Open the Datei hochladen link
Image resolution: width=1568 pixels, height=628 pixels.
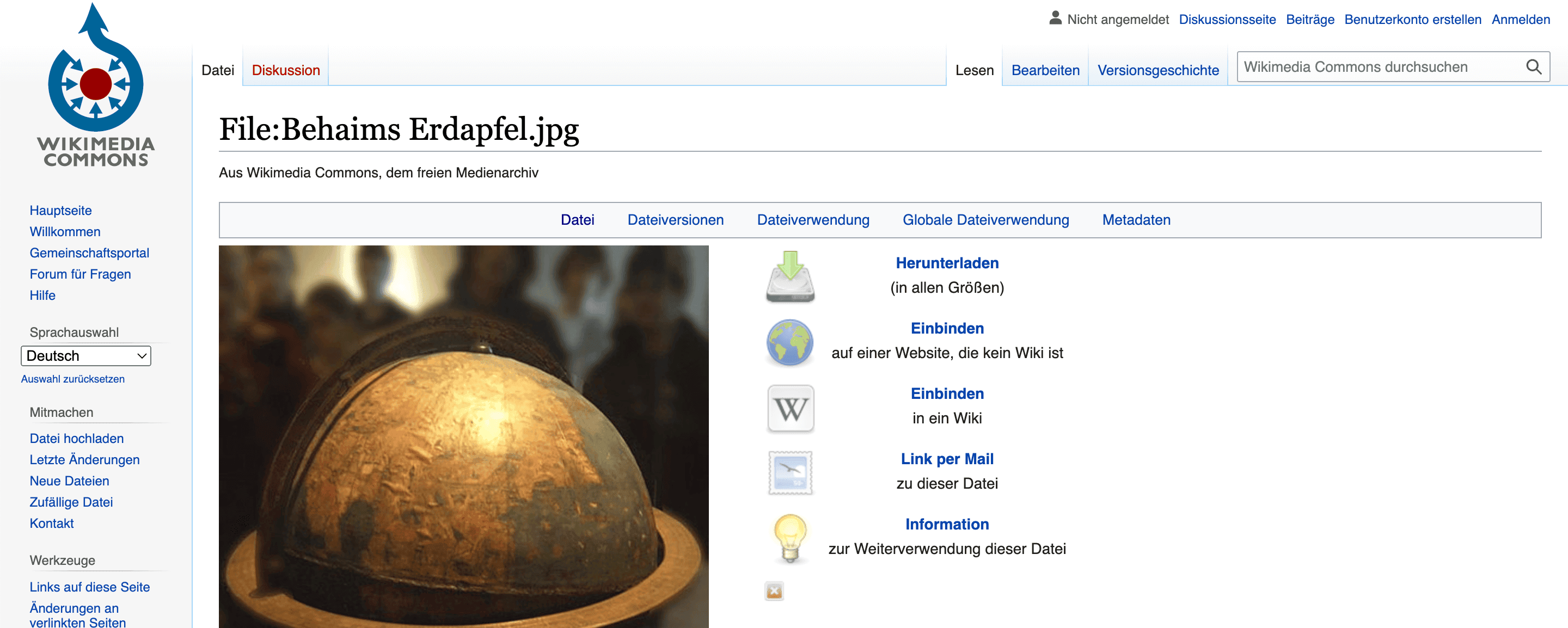pyautogui.click(x=76, y=438)
